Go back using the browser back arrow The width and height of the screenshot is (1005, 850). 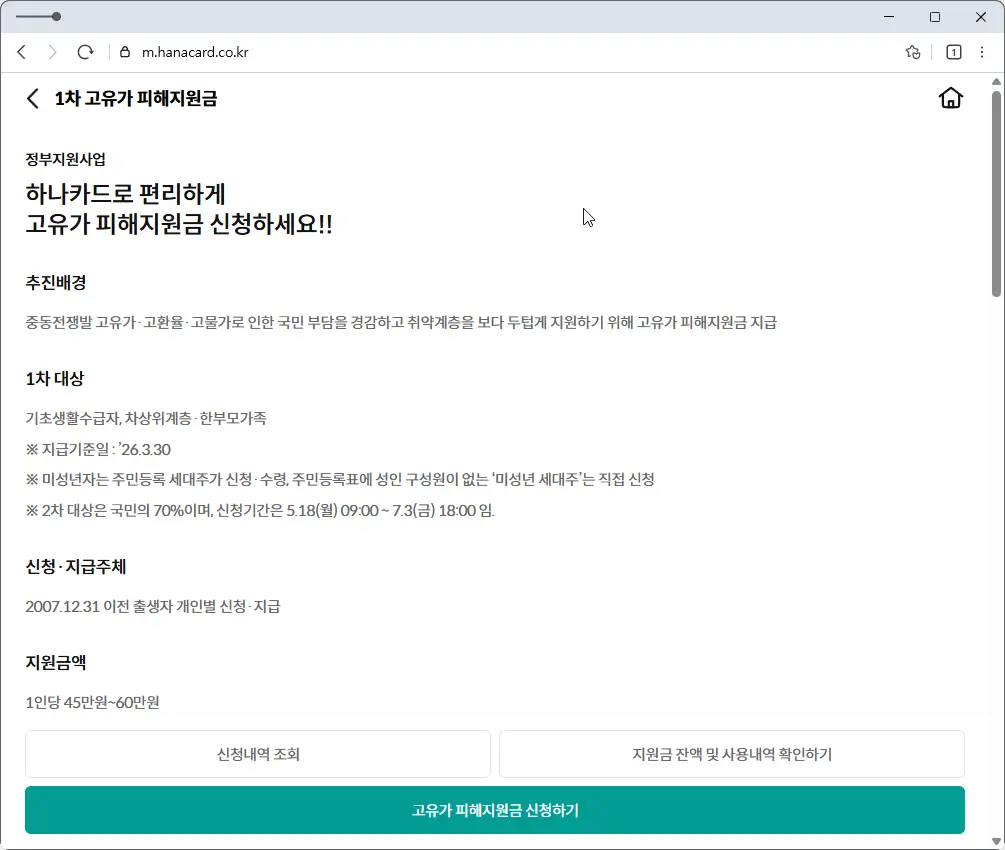click(x=22, y=52)
